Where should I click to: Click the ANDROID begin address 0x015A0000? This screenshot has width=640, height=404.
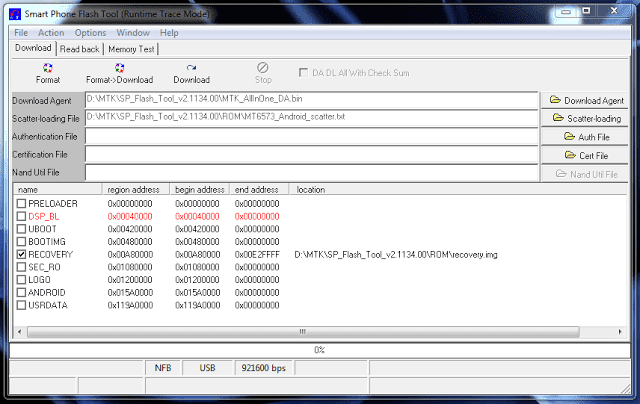(x=198, y=293)
